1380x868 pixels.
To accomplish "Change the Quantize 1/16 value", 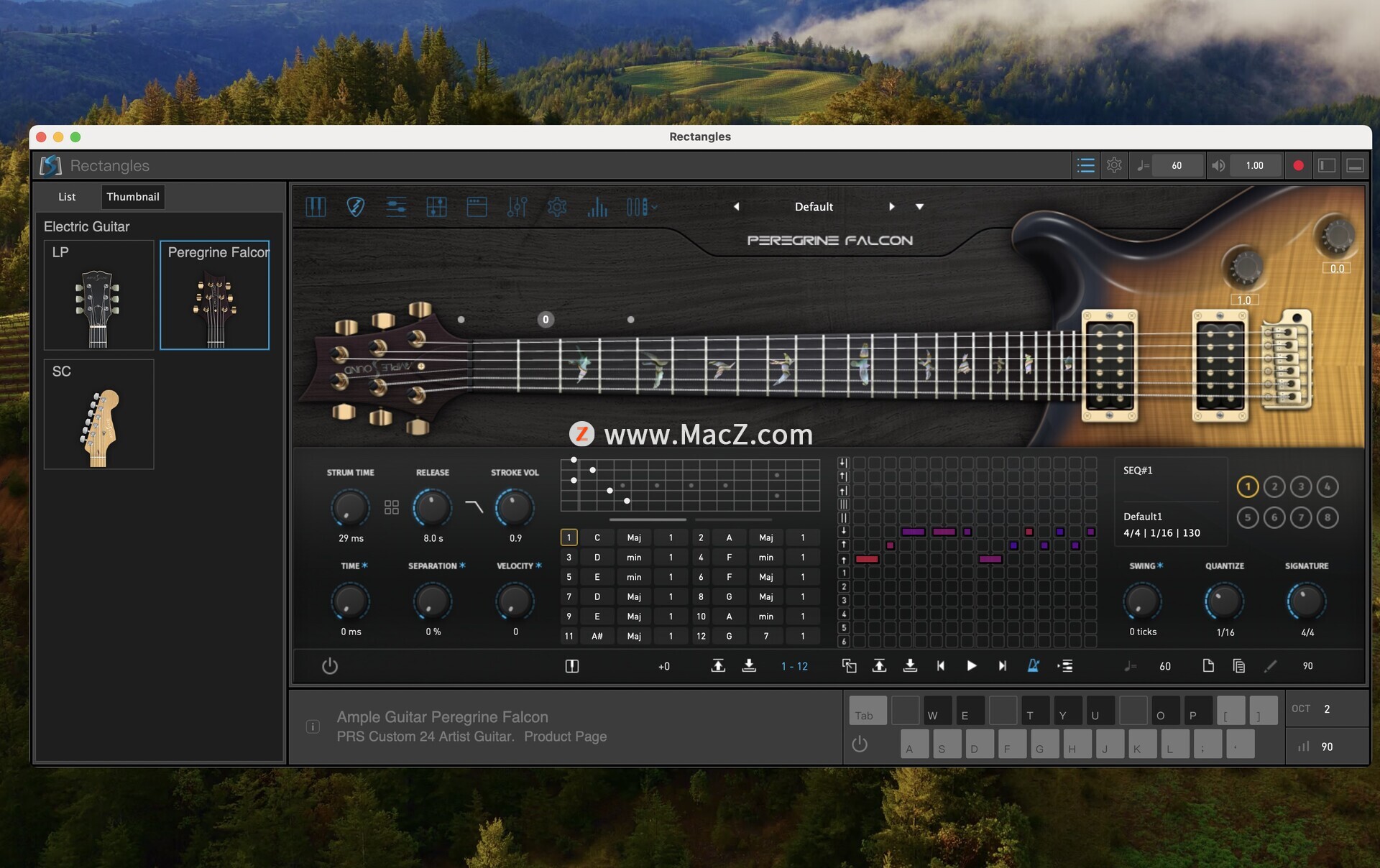I will pyautogui.click(x=1225, y=632).
